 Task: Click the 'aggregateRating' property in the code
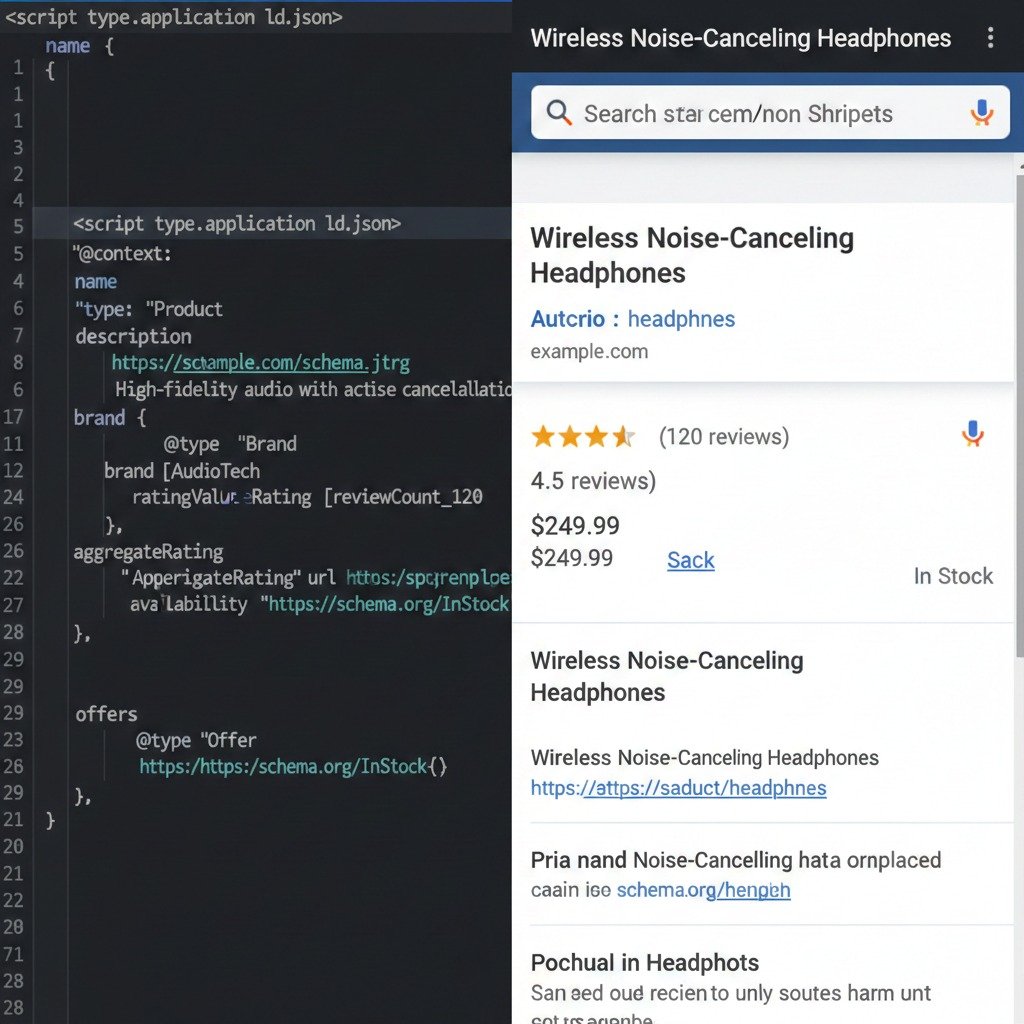148,552
